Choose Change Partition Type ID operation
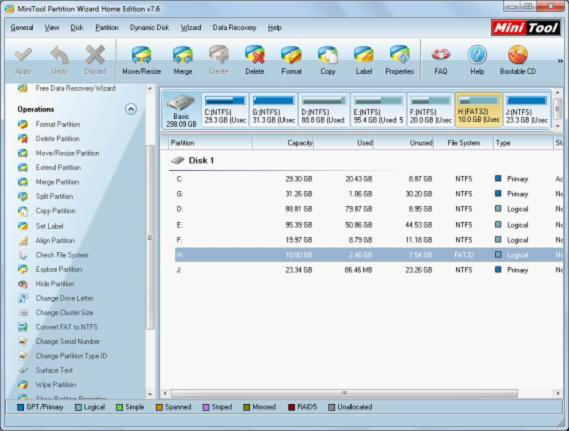The image size is (569, 431). (x=71, y=356)
